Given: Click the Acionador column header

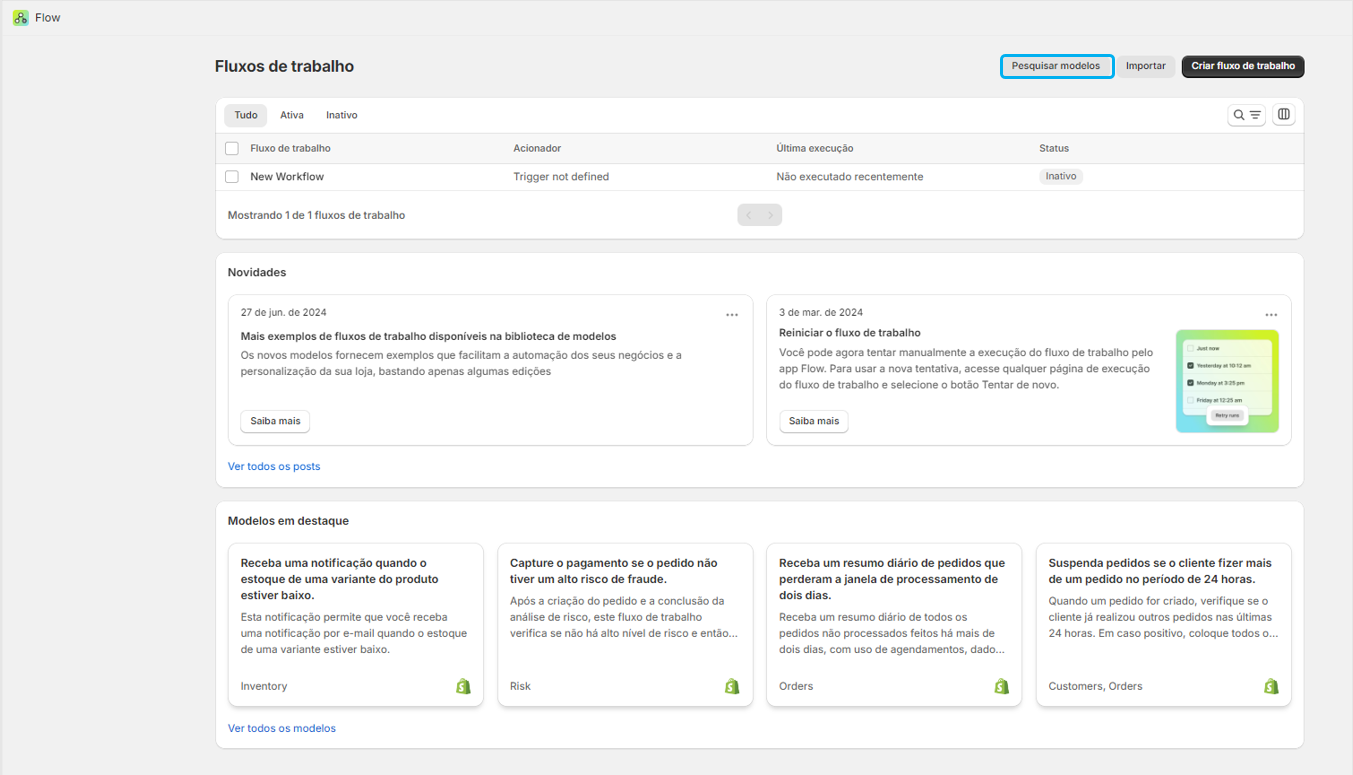Looking at the screenshot, I should click(x=537, y=148).
